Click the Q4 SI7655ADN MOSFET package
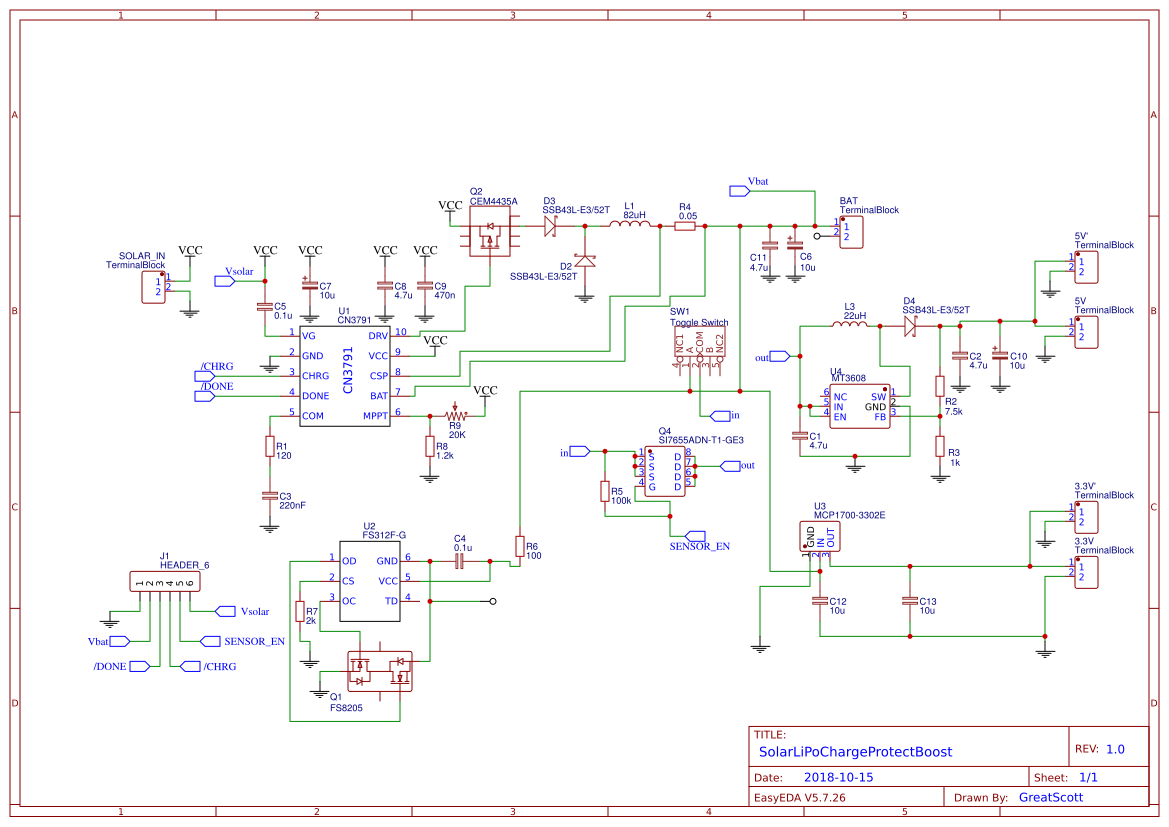 [x=665, y=471]
